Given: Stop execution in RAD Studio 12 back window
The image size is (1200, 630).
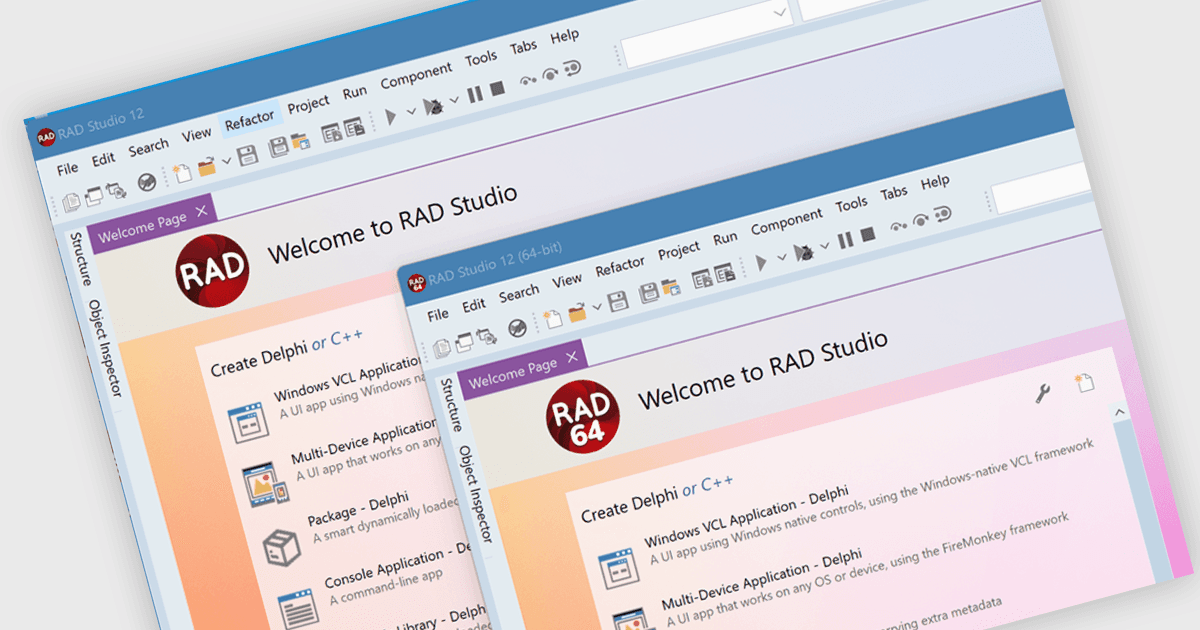Looking at the screenshot, I should pyautogui.click(x=497, y=88).
